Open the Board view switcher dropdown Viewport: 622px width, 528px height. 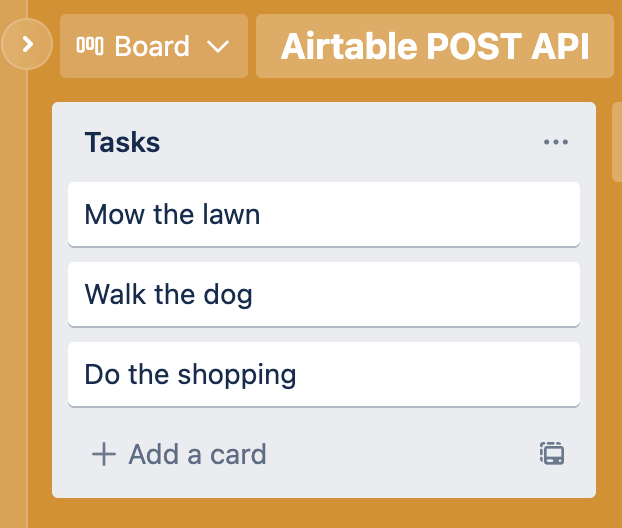point(154,46)
